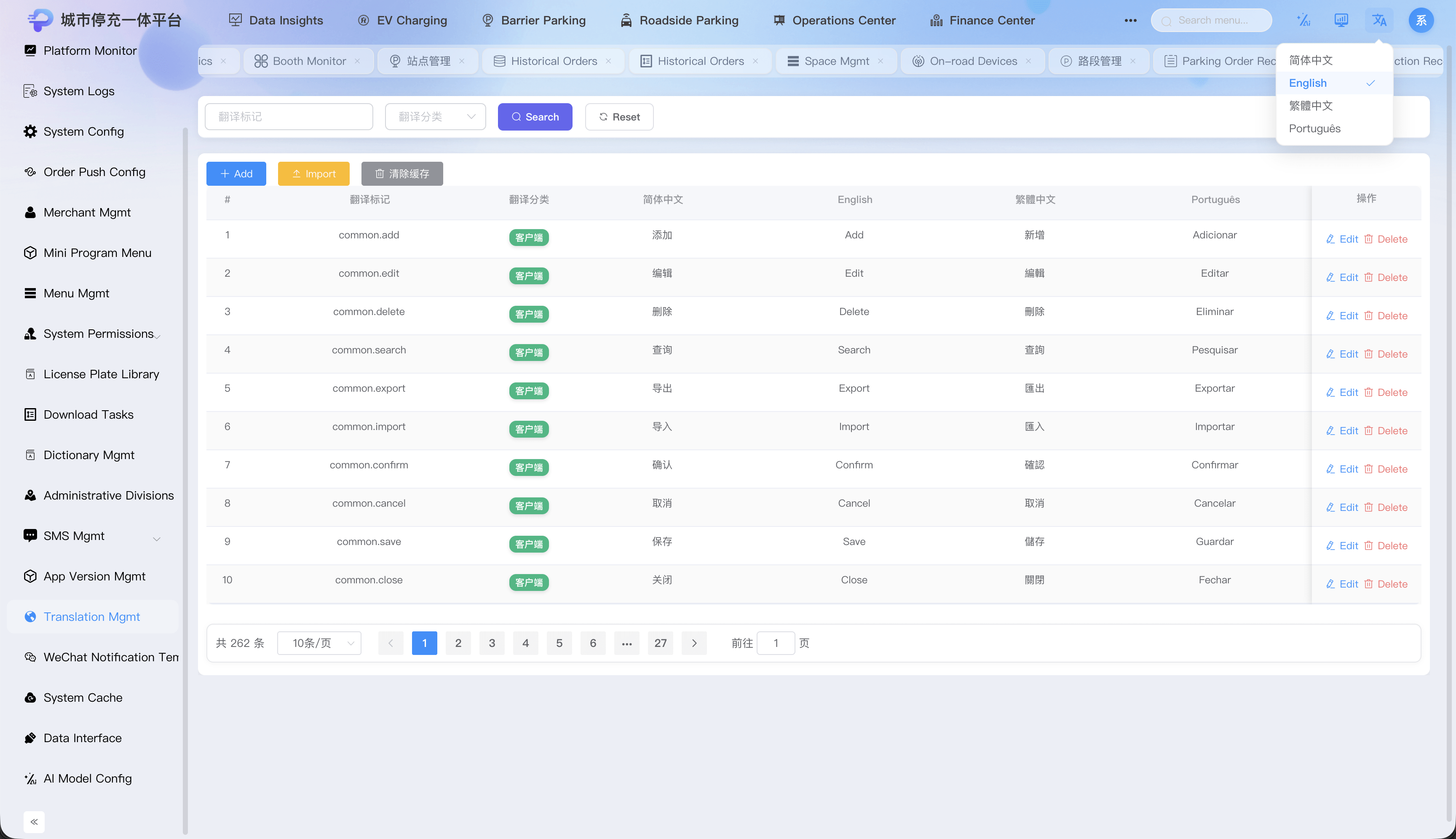Click the monitor screen icon in header
The width and height of the screenshot is (1456, 839).
[x=1341, y=21]
